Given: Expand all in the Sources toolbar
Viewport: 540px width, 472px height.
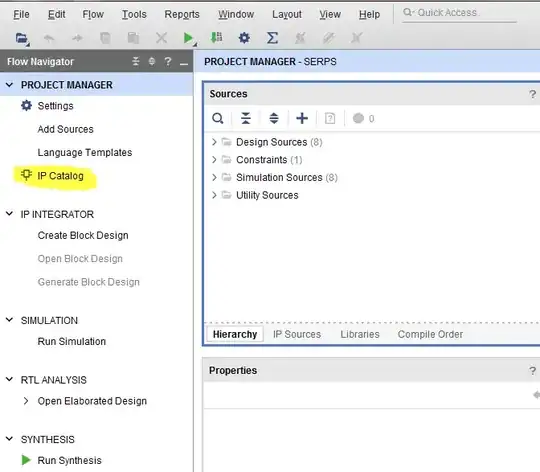Looking at the screenshot, I should click(274, 118).
